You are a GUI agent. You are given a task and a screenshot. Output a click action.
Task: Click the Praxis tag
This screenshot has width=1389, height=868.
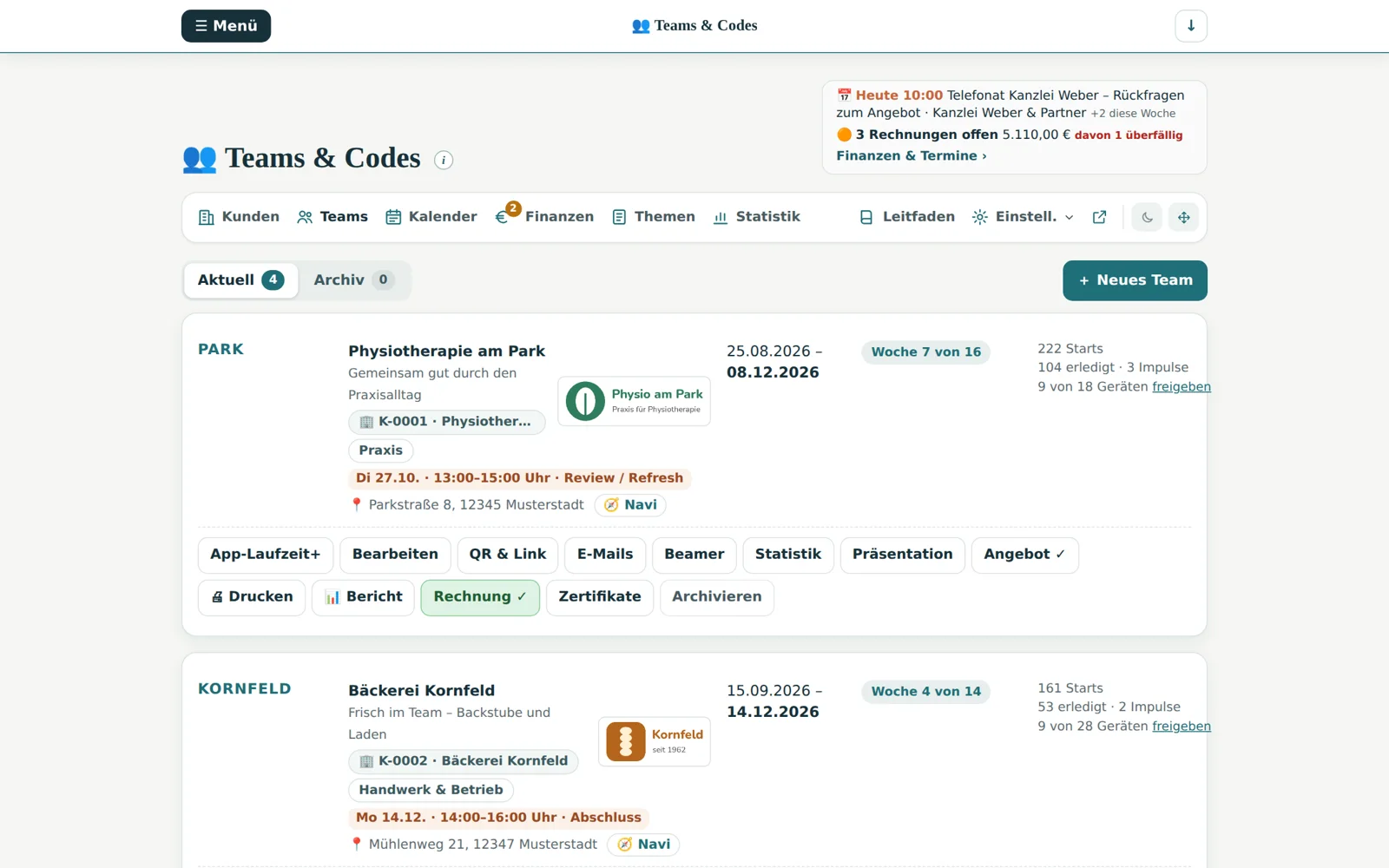point(381,450)
